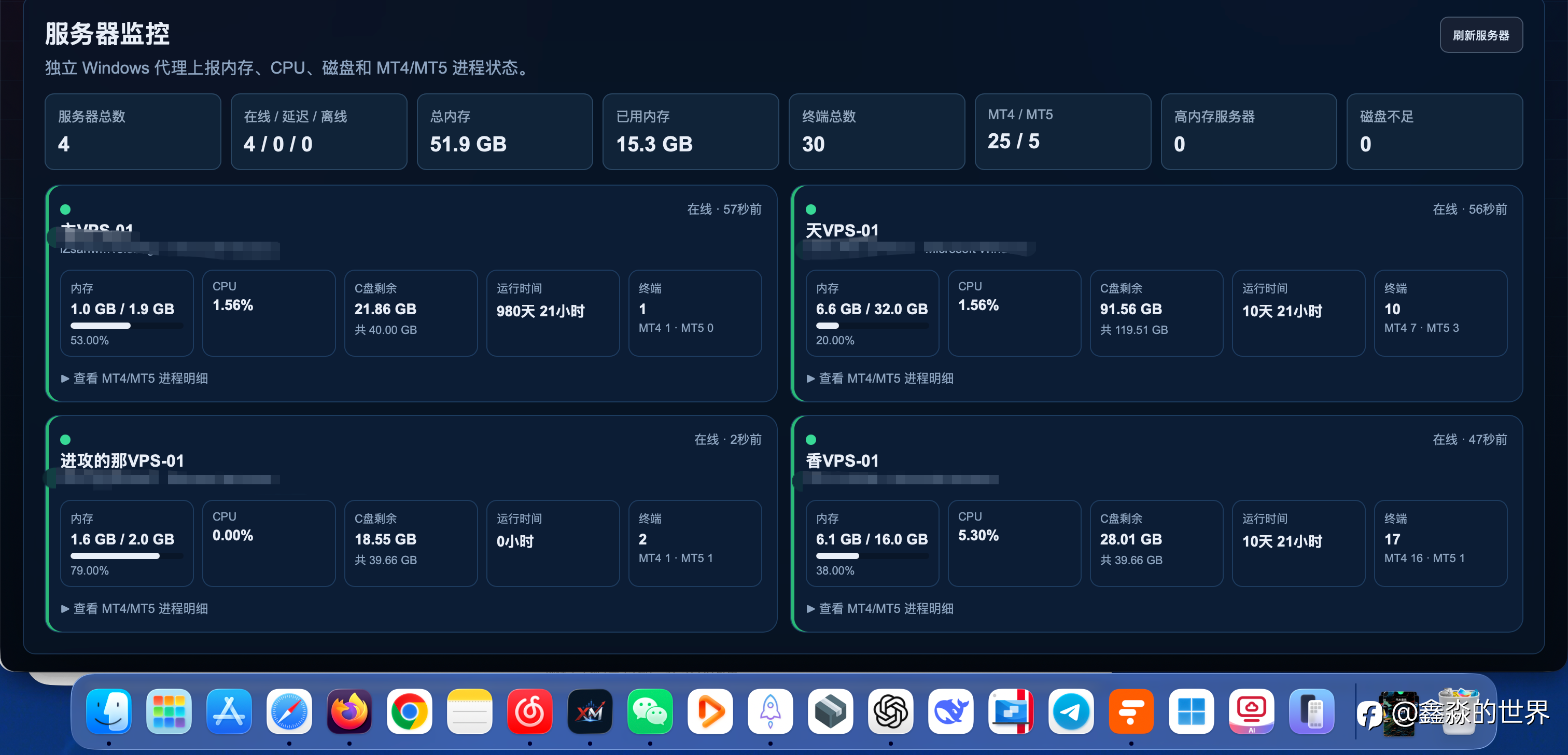Open Google Chrome in the dock

coord(409,711)
